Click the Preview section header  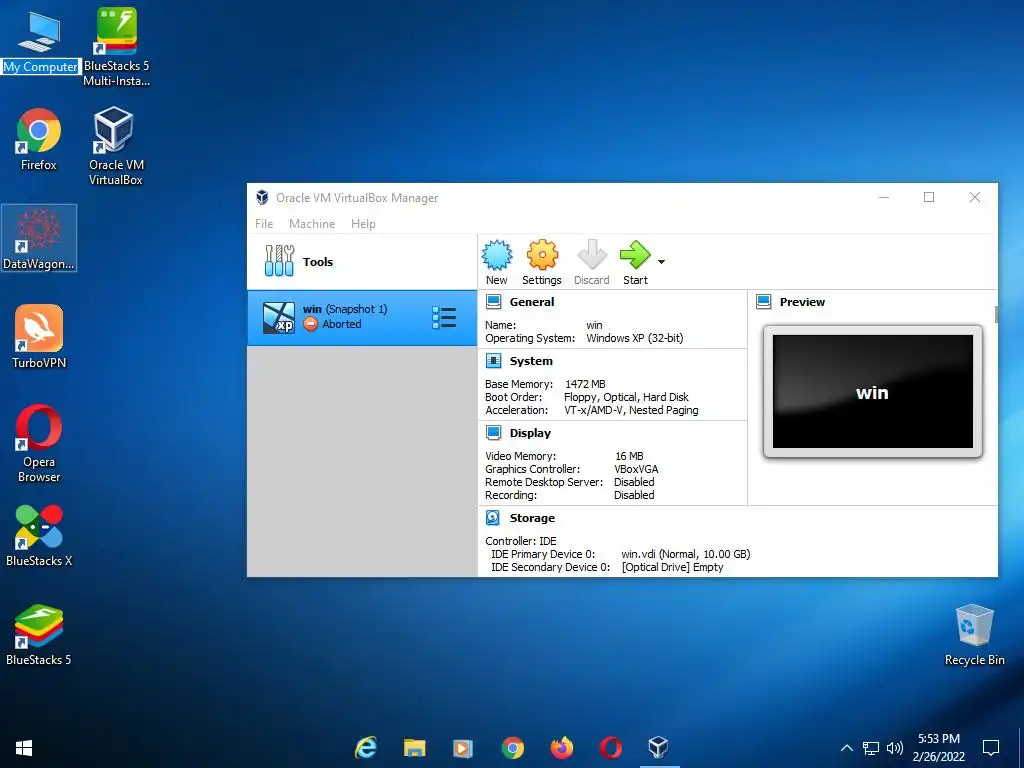(802, 302)
